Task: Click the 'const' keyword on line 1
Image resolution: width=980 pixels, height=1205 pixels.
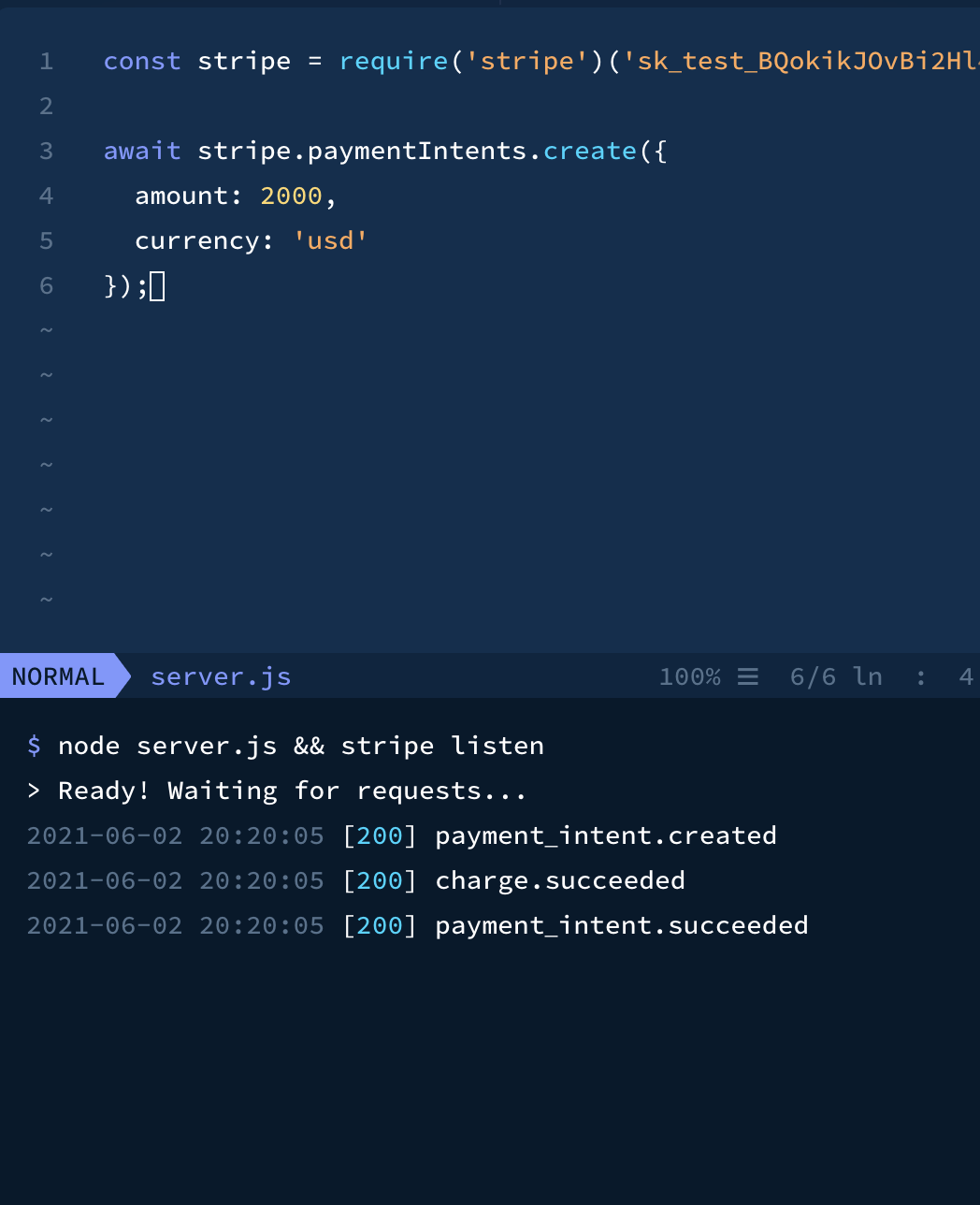Action: (x=142, y=62)
